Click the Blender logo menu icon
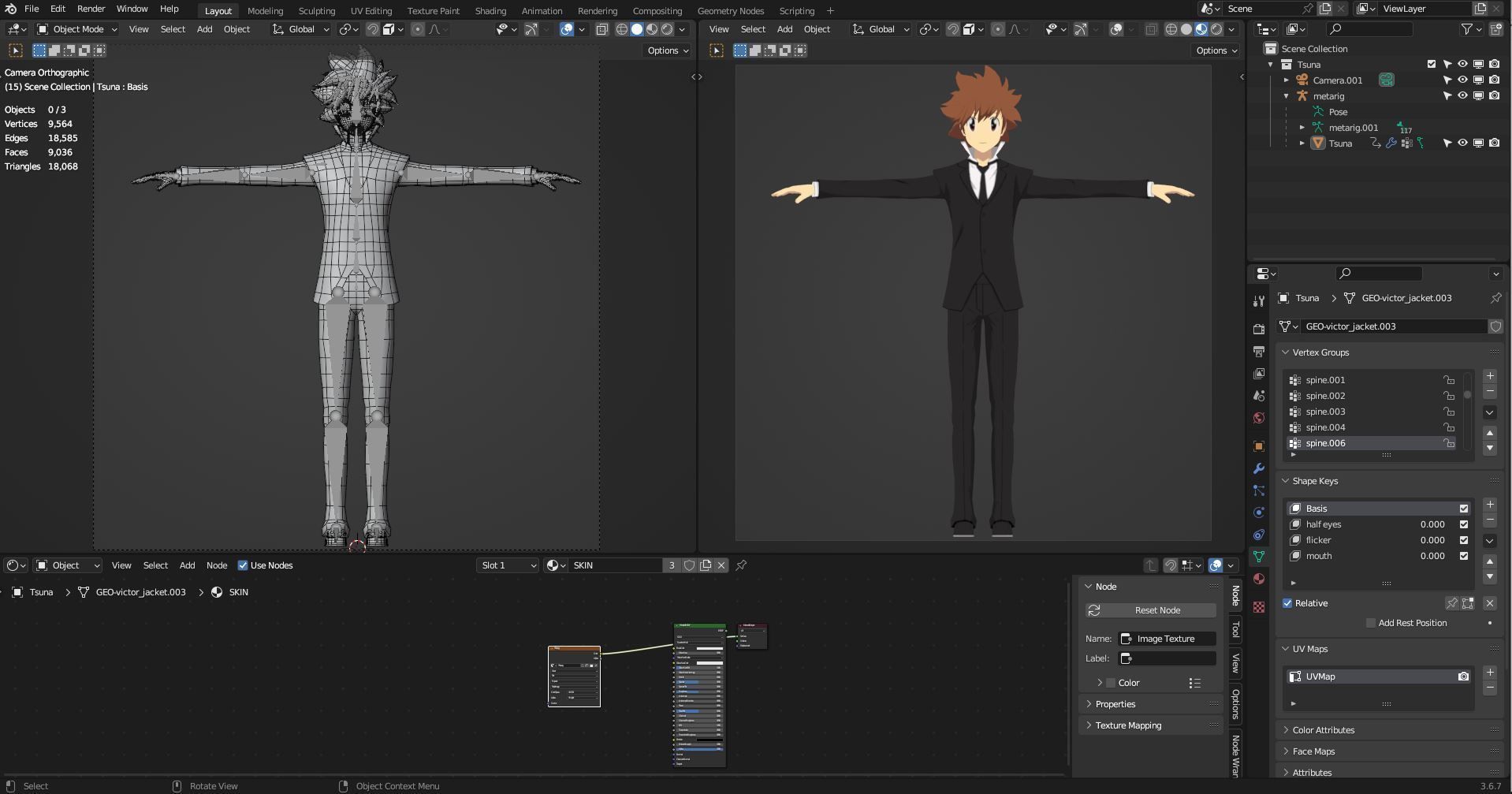Image resolution: width=1512 pixels, height=794 pixels. pos(11,9)
